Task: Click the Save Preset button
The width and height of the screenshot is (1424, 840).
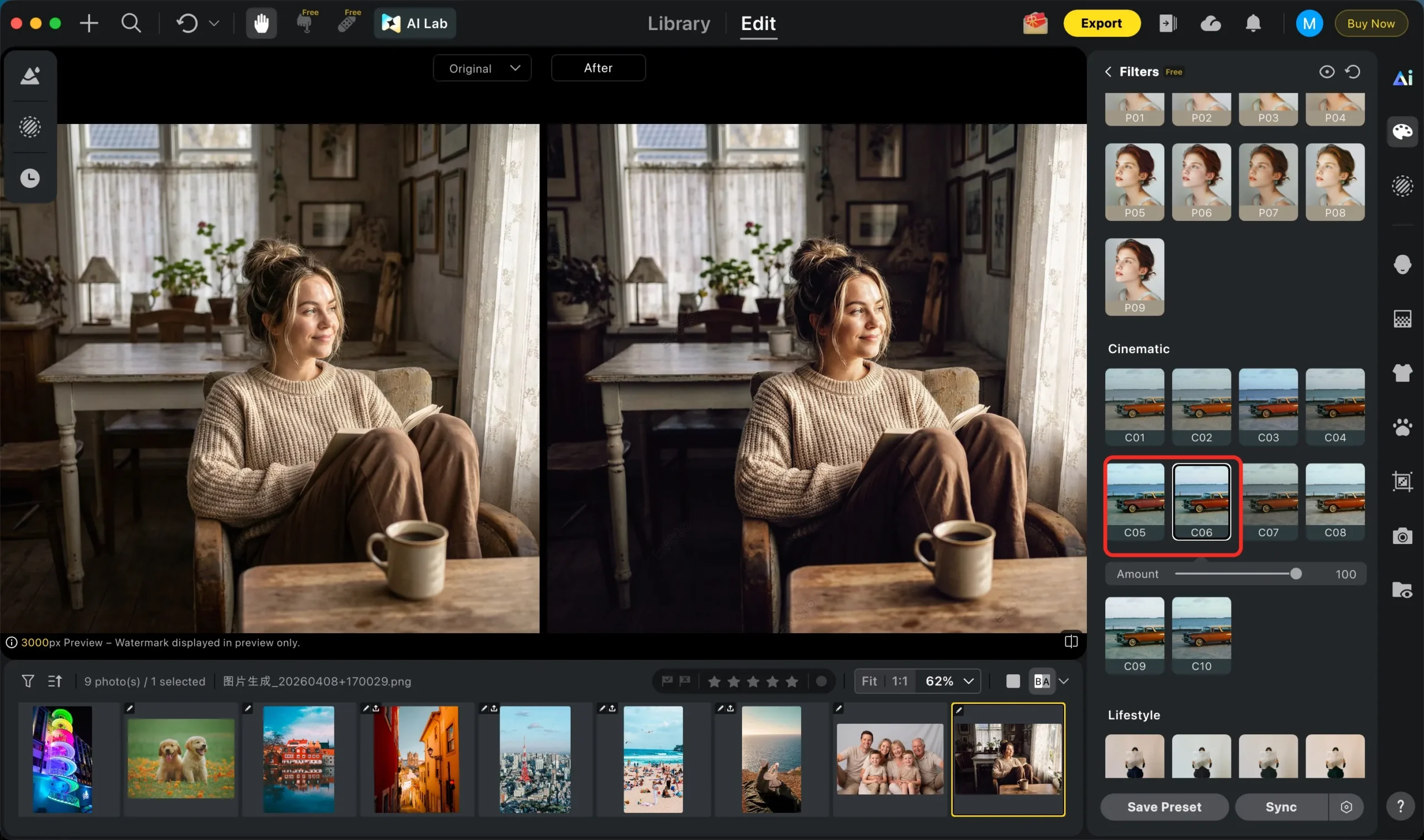Action: click(x=1164, y=807)
